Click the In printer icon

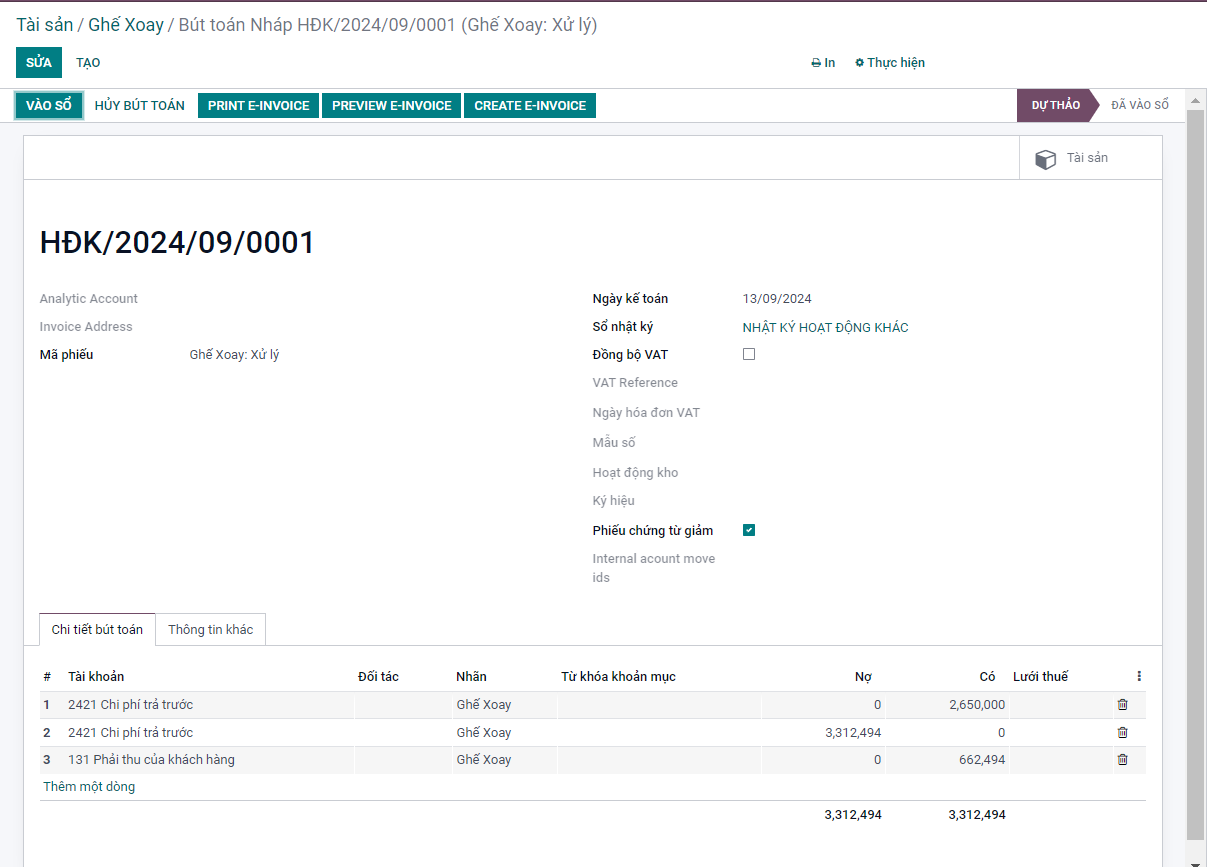(x=816, y=63)
